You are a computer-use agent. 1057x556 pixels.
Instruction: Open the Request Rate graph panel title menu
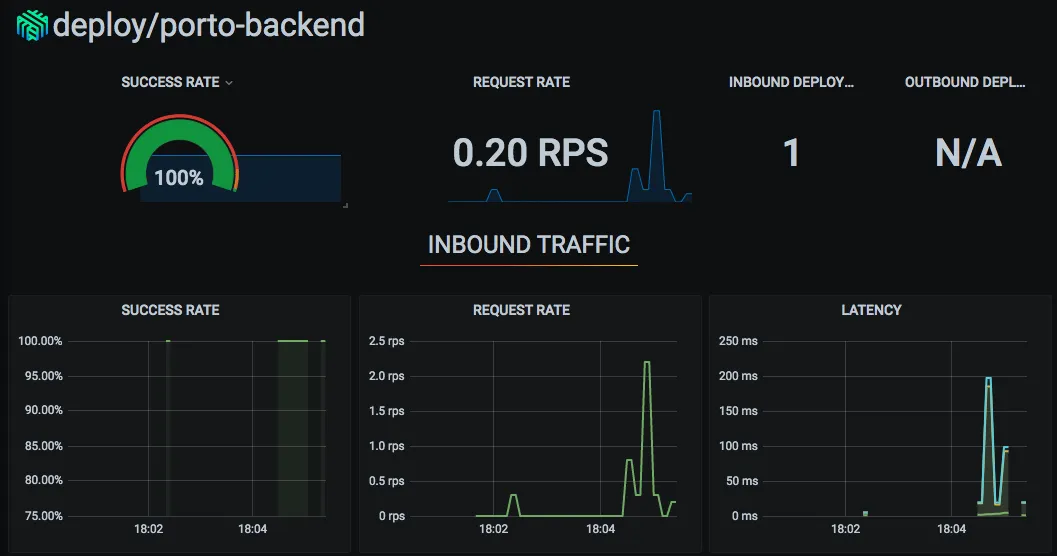pos(521,310)
